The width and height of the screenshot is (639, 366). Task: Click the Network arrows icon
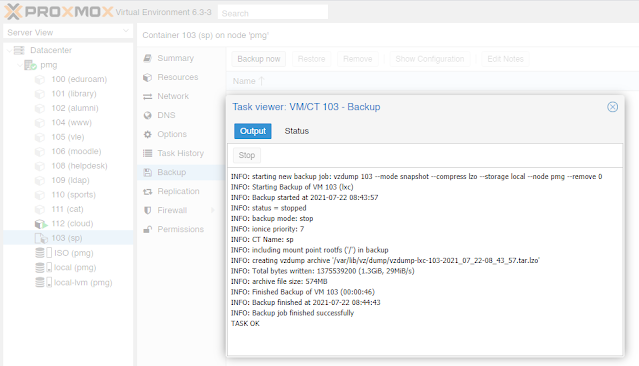pyautogui.click(x=148, y=97)
